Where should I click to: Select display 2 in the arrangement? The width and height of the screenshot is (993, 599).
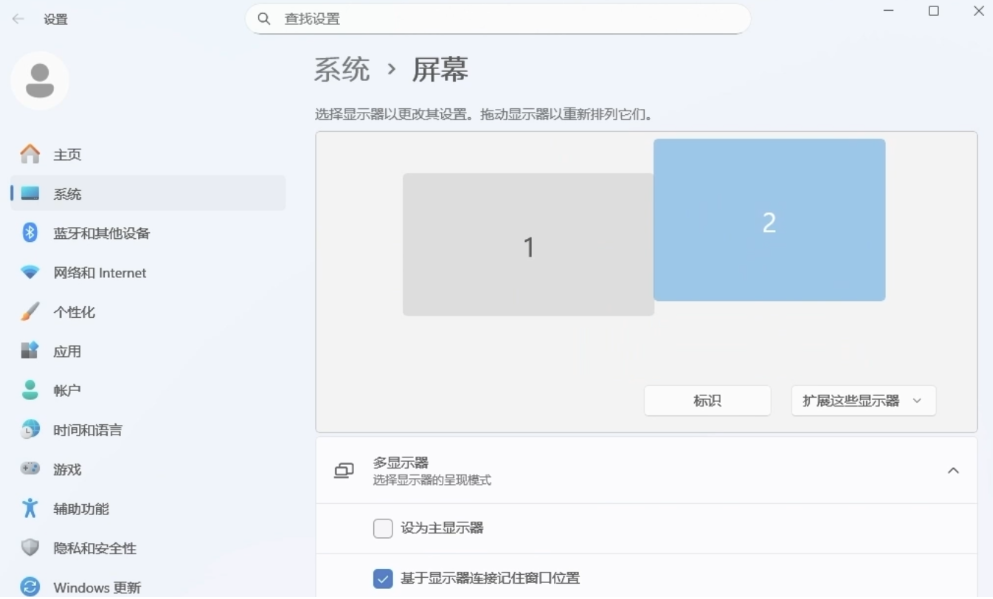769,220
